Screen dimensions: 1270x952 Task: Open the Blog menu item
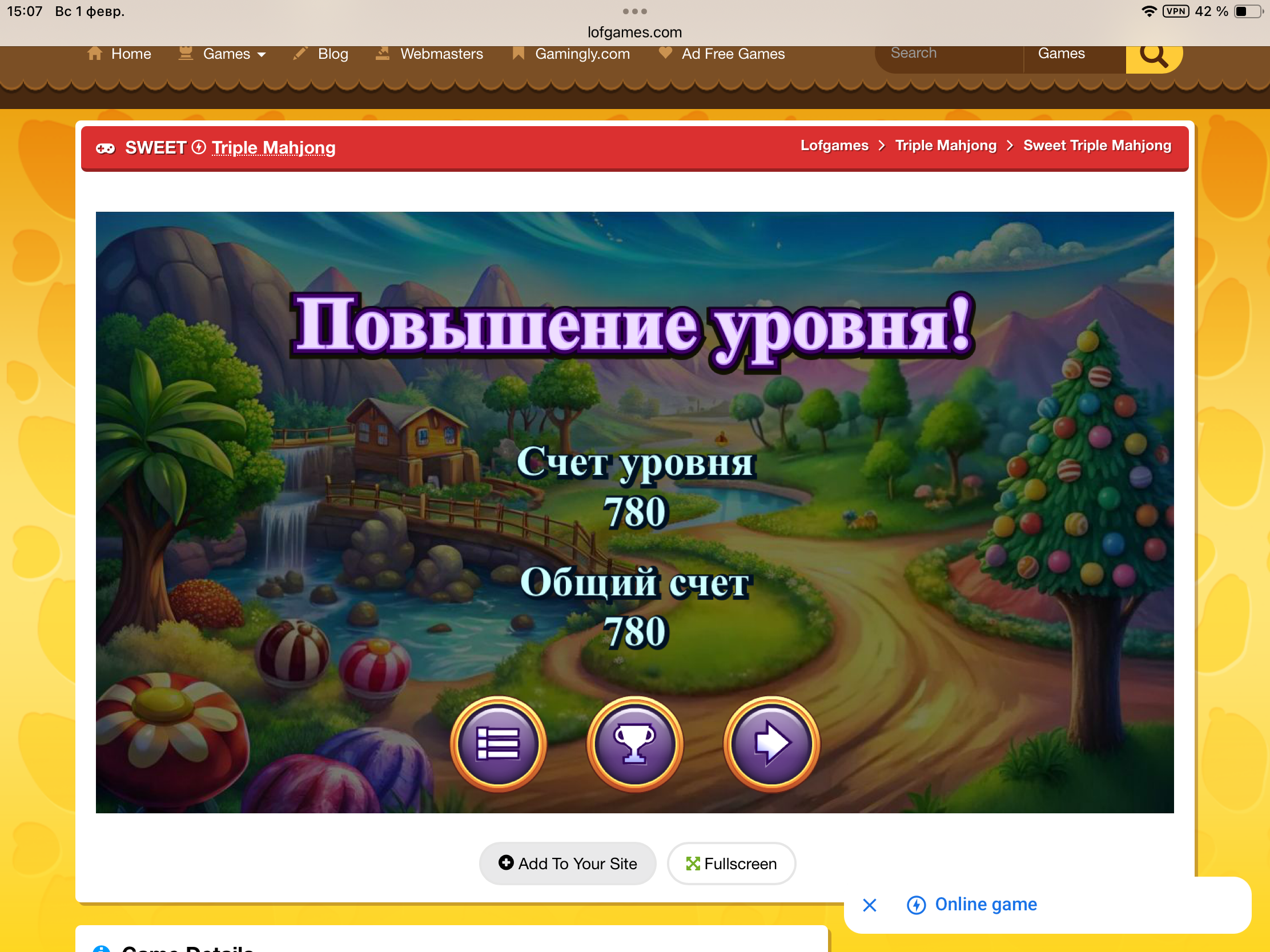(332, 54)
